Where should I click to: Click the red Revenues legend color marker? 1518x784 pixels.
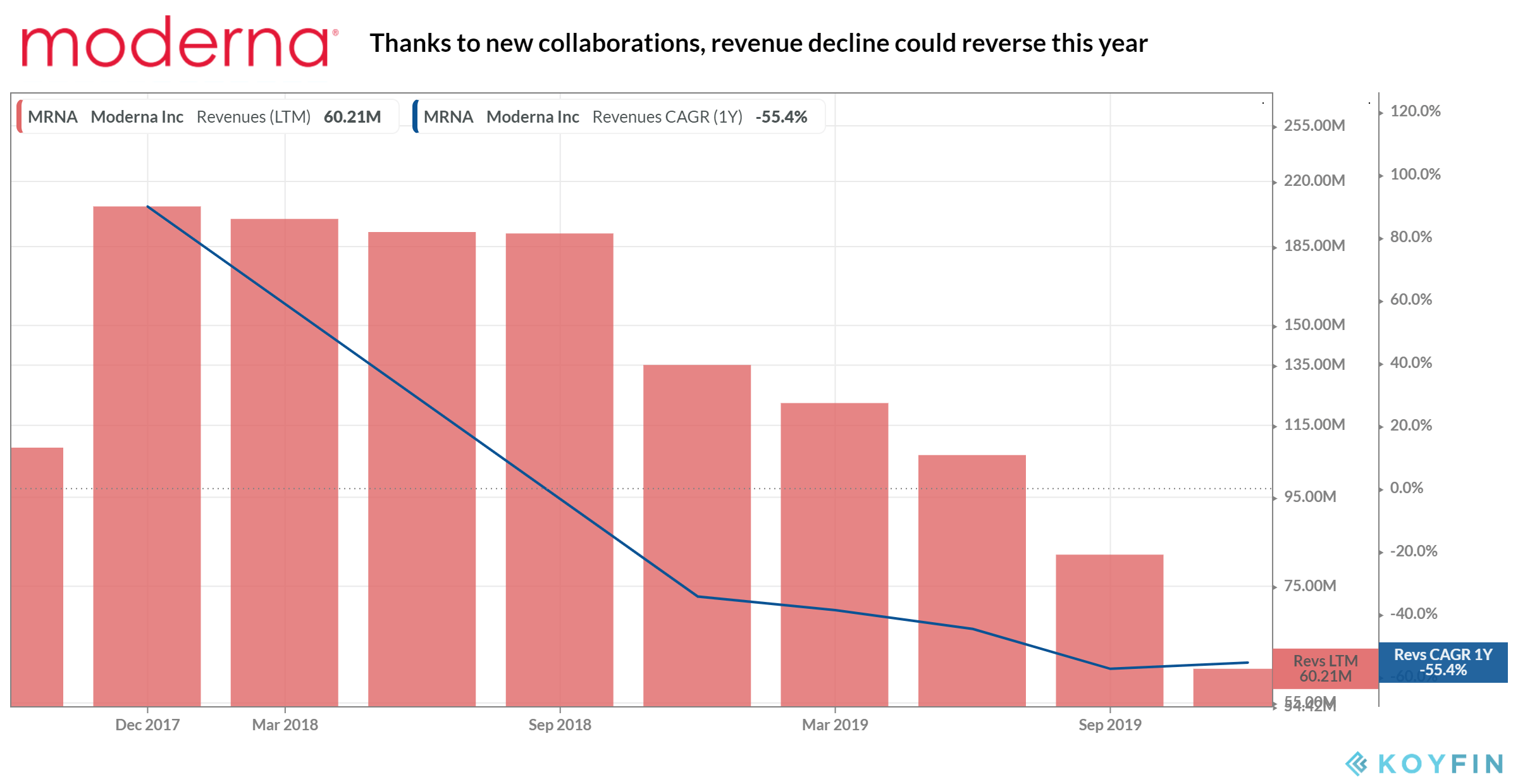coord(19,116)
